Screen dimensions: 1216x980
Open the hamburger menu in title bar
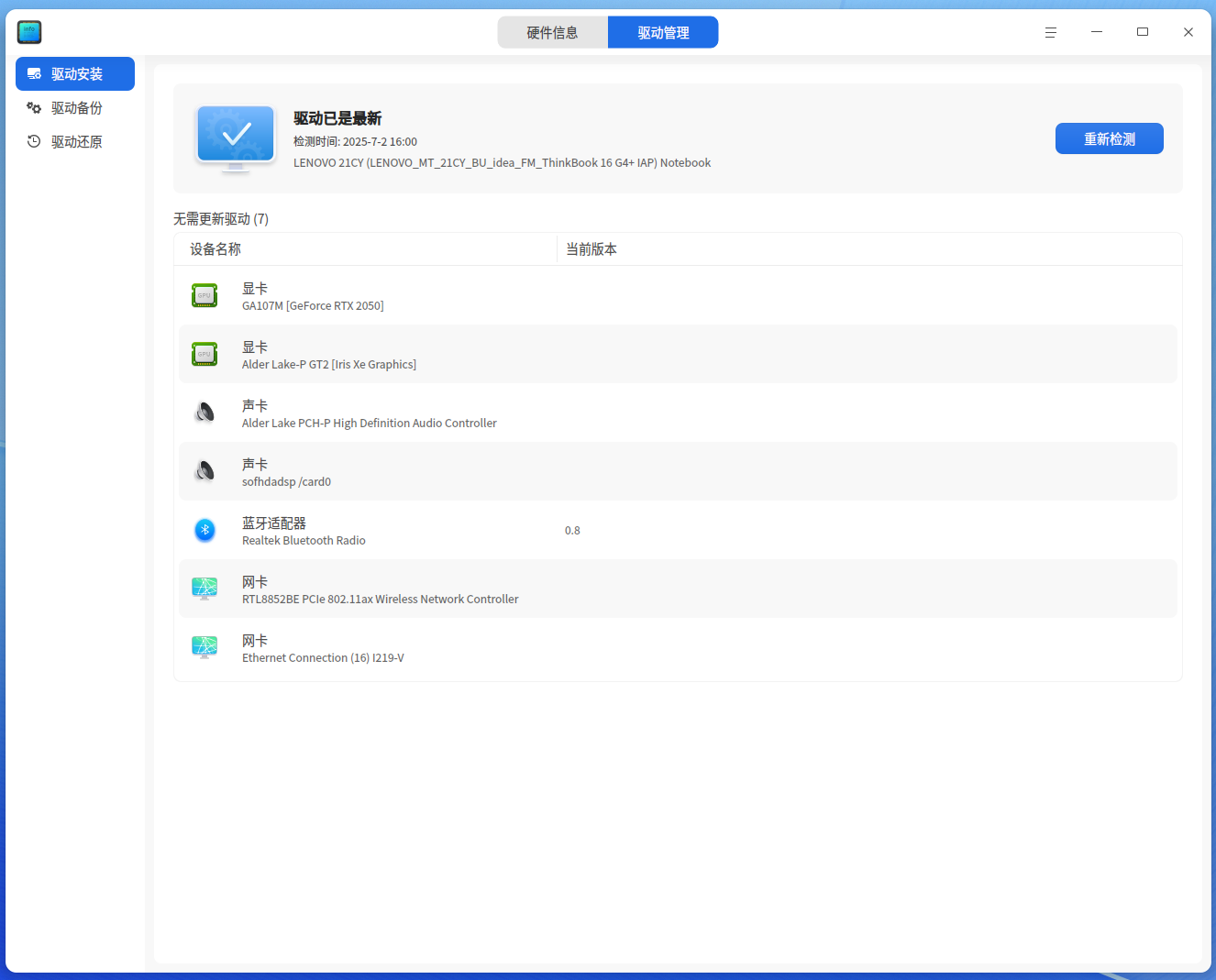click(x=1051, y=32)
